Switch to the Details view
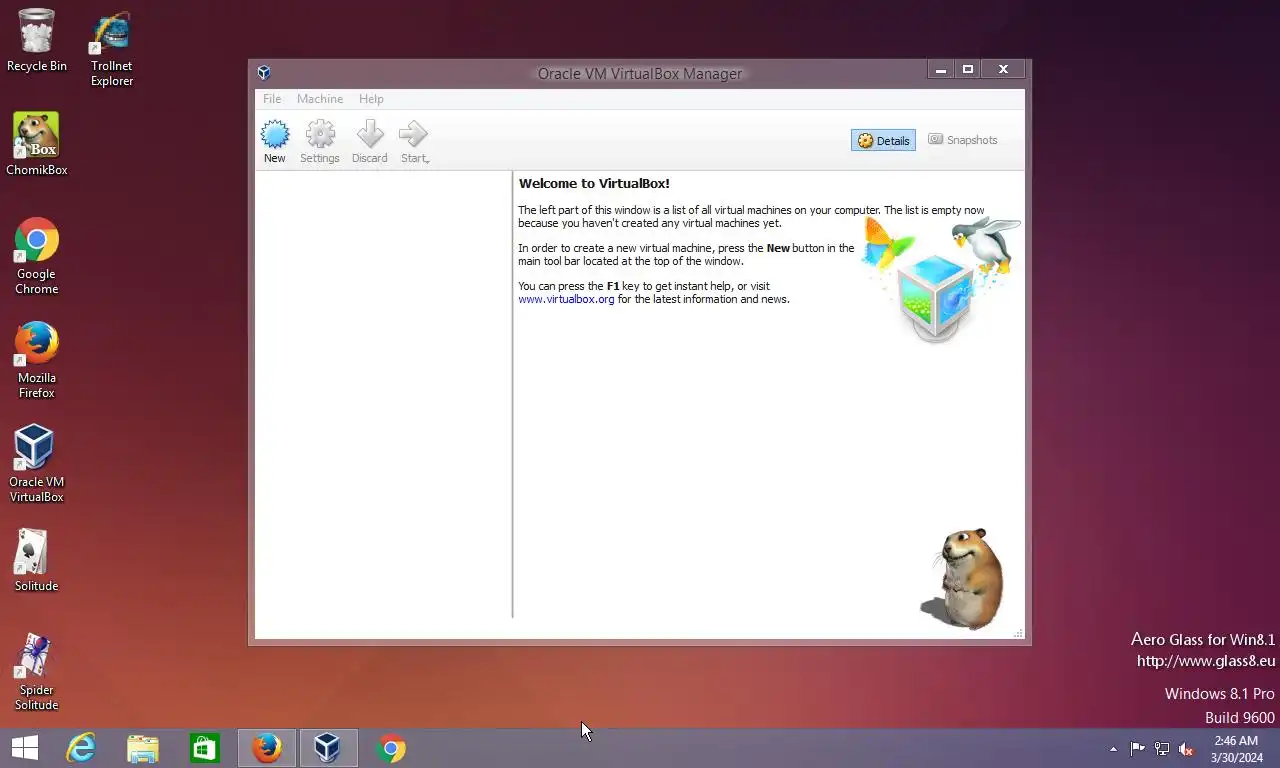The height and width of the screenshot is (768, 1280). 883,140
